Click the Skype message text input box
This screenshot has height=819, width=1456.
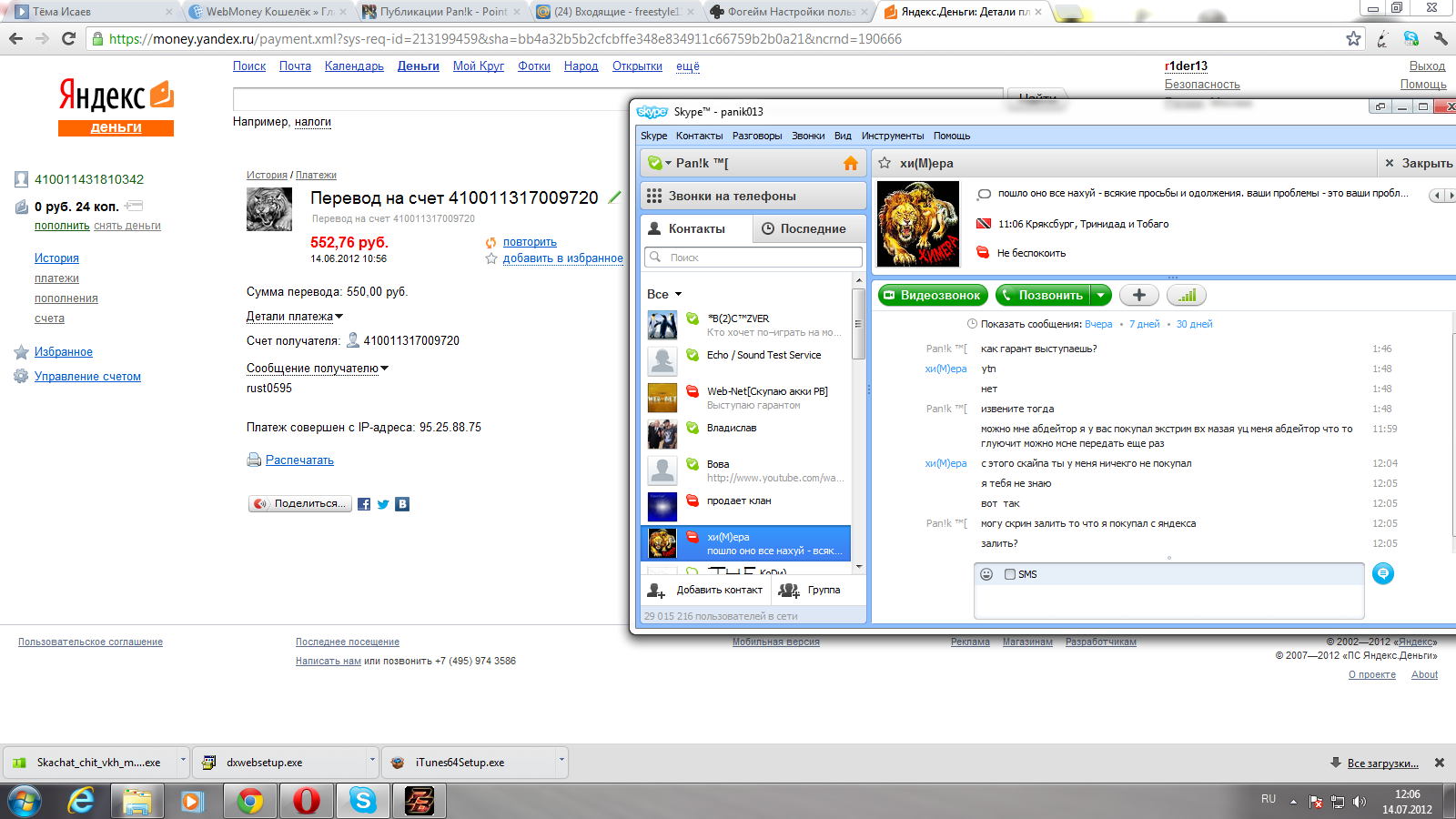[1169, 601]
